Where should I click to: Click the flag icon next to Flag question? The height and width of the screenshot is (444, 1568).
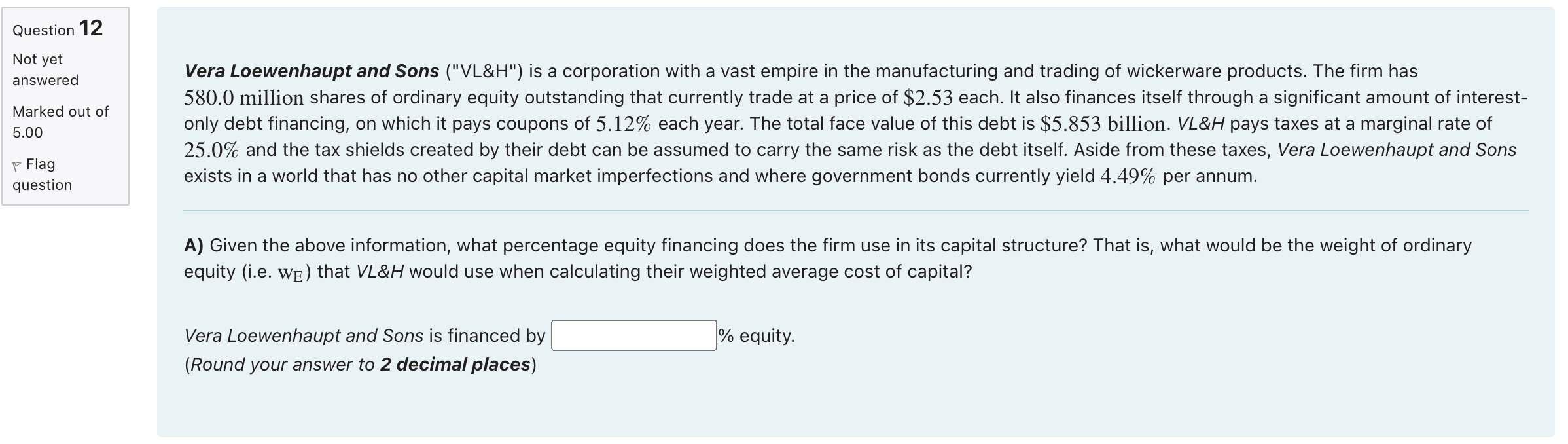[x=18, y=164]
